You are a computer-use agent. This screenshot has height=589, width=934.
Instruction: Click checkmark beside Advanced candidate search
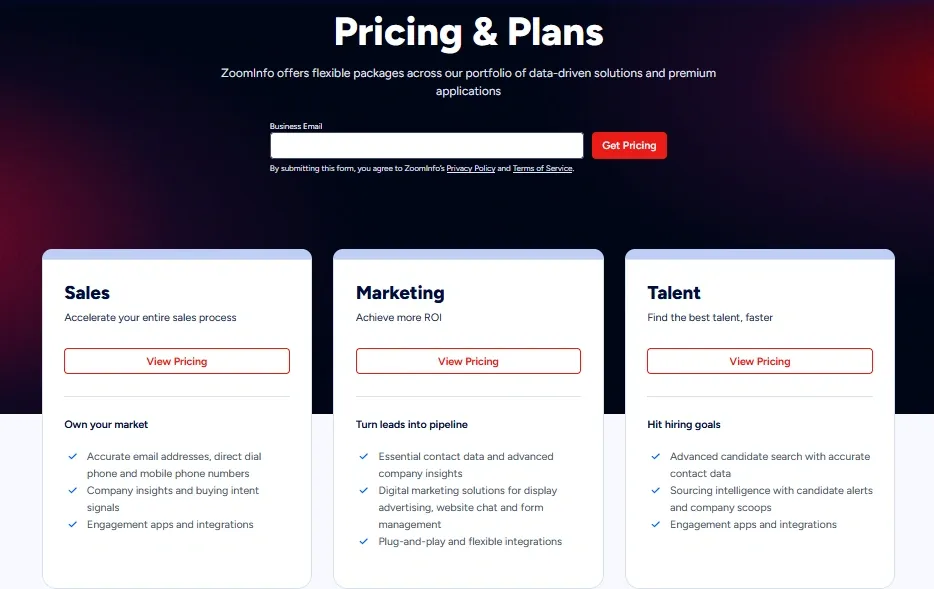(x=656, y=457)
